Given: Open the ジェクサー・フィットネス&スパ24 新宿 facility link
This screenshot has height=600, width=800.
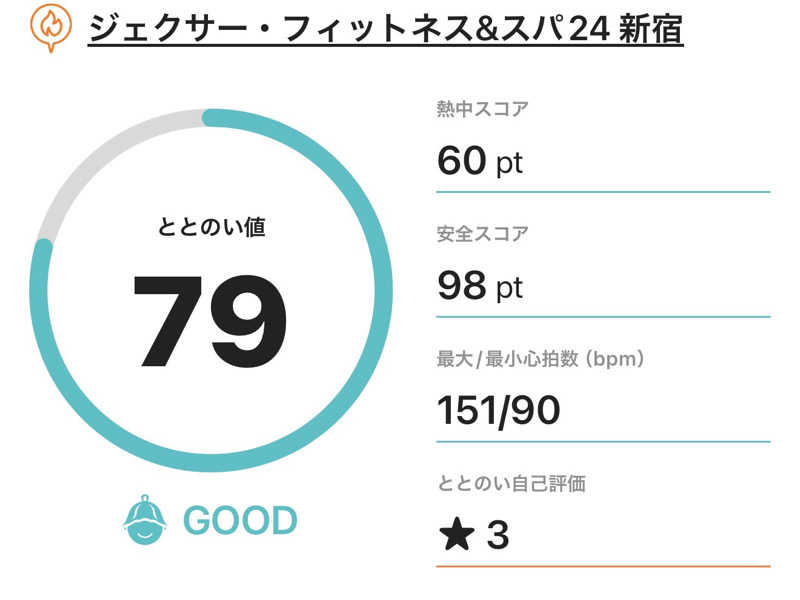Looking at the screenshot, I should coord(385,29).
